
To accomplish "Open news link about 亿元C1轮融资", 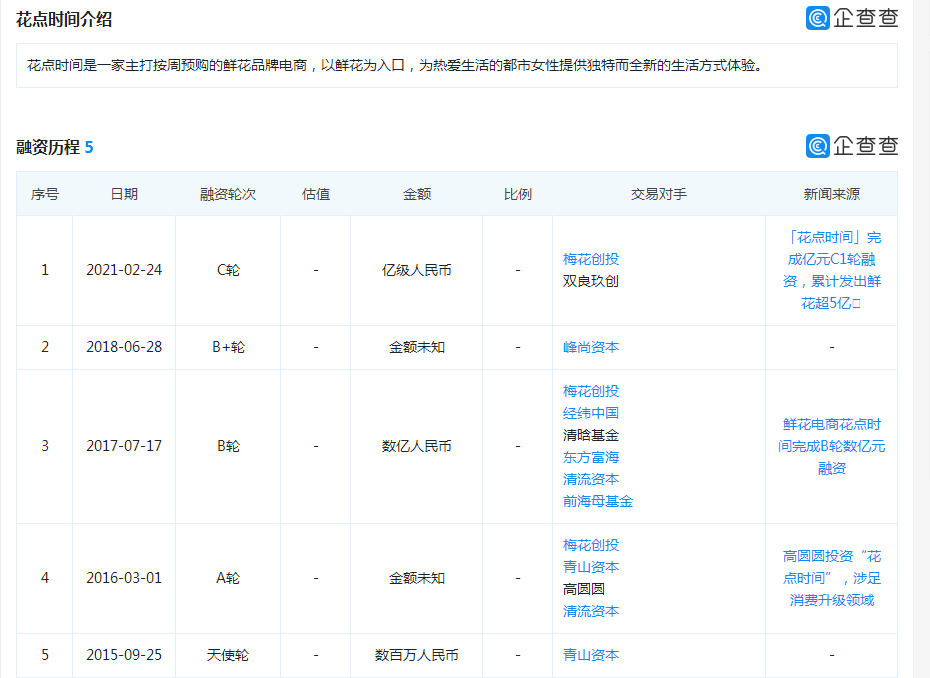I will tap(832, 270).
